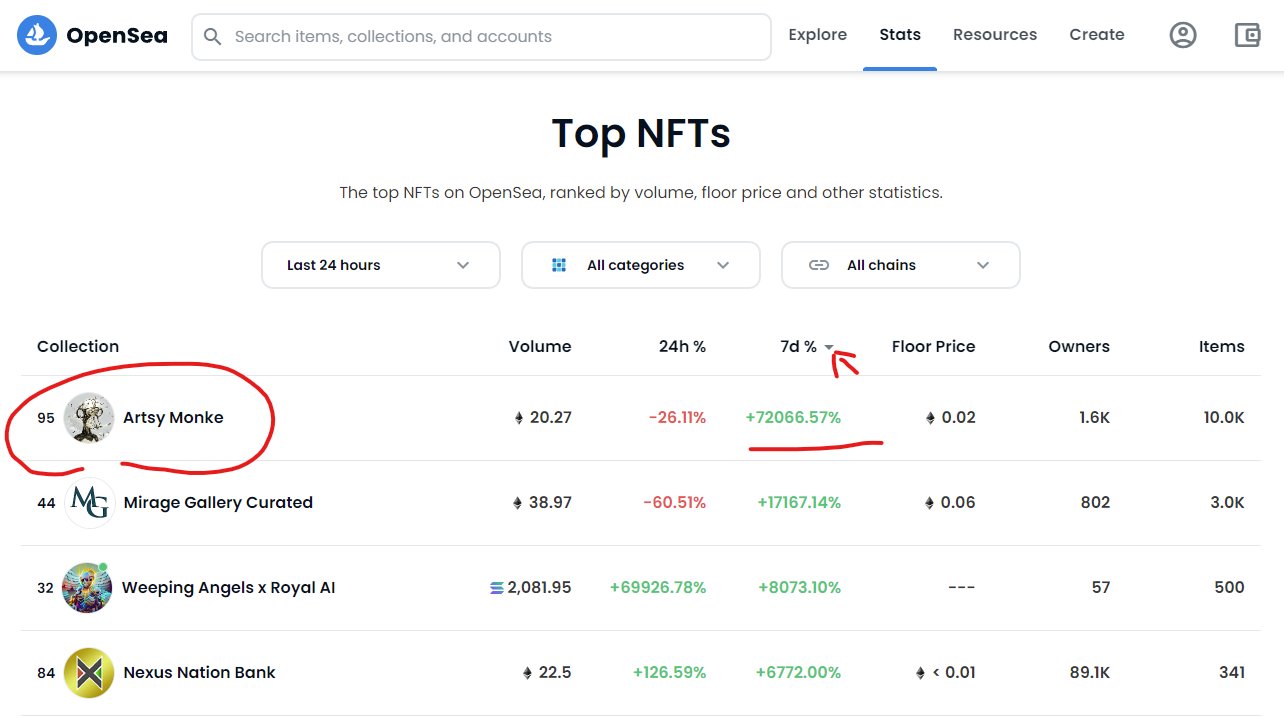This screenshot has width=1284, height=718.
Task: Open the Artsy Monke collection name
Action: coord(173,418)
